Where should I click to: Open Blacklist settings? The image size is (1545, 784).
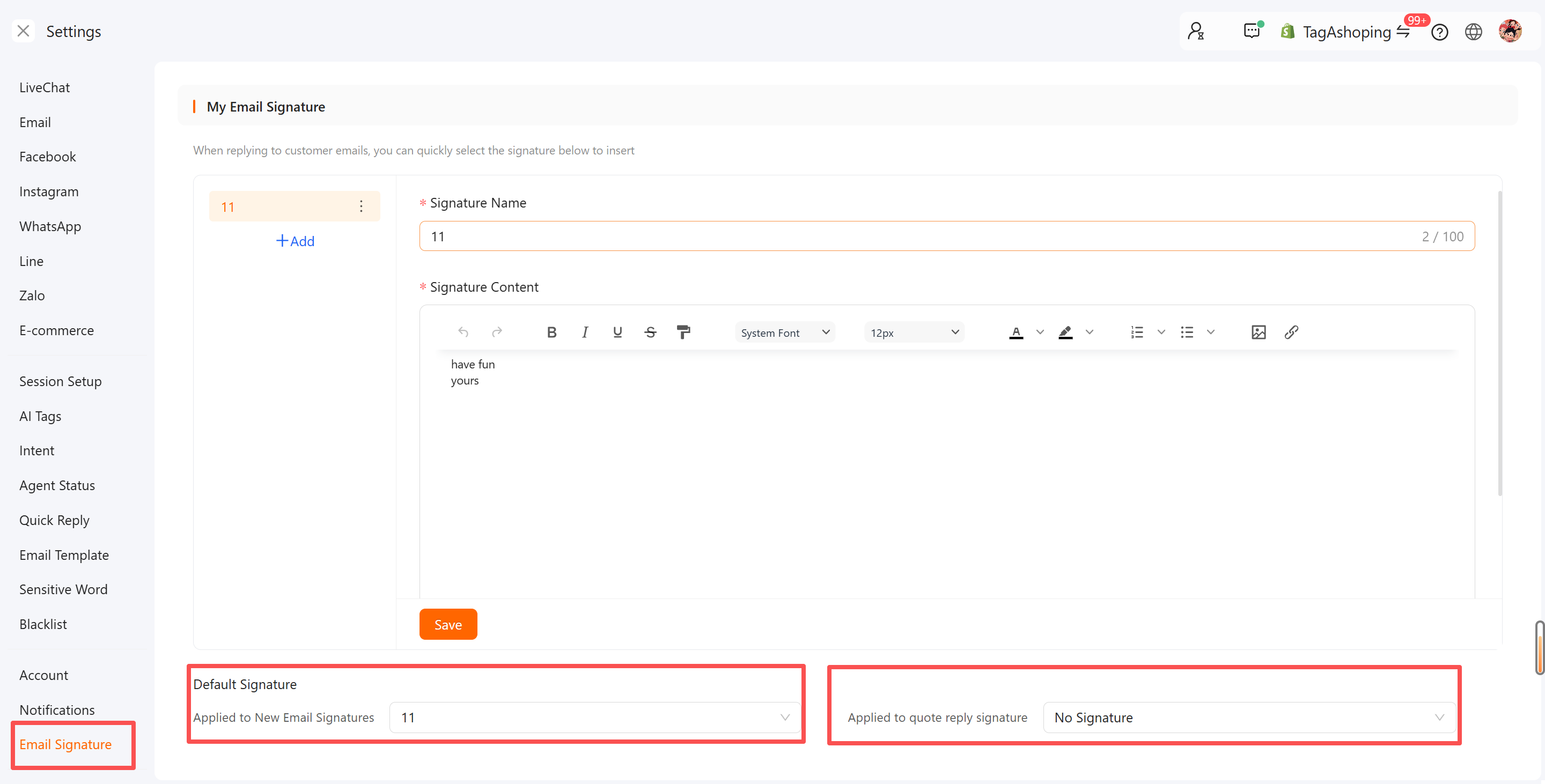[x=43, y=624]
